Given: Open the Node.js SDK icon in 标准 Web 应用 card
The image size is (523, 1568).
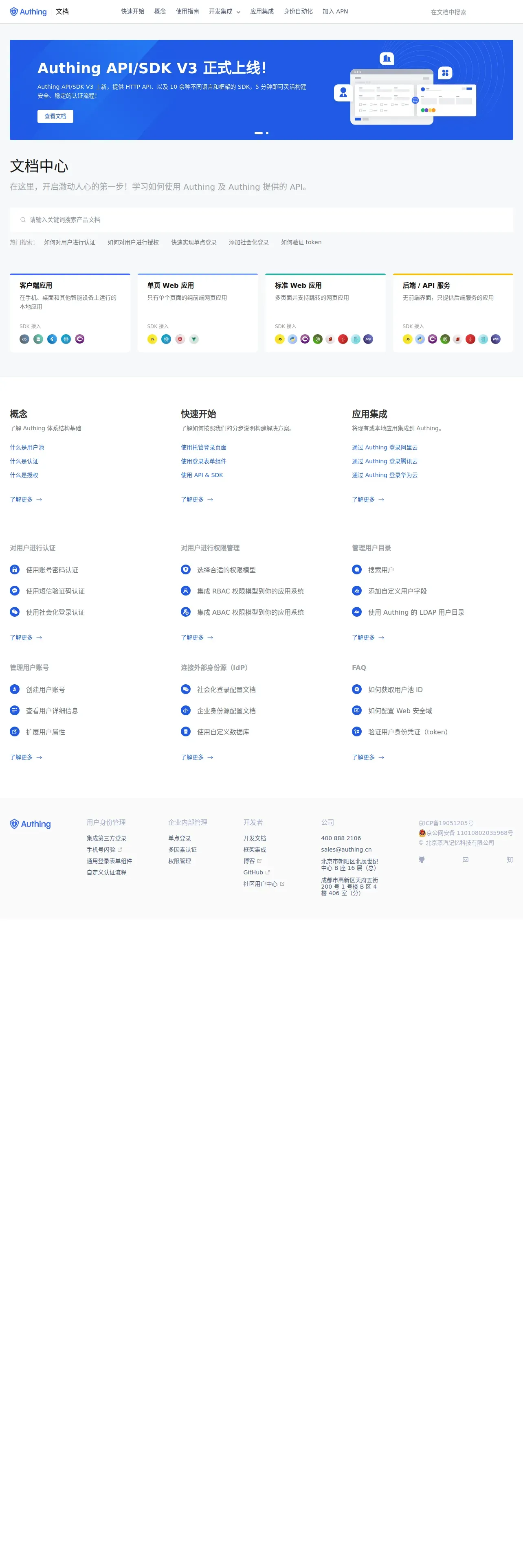Looking at the screenshot, I should coord(317,339).
